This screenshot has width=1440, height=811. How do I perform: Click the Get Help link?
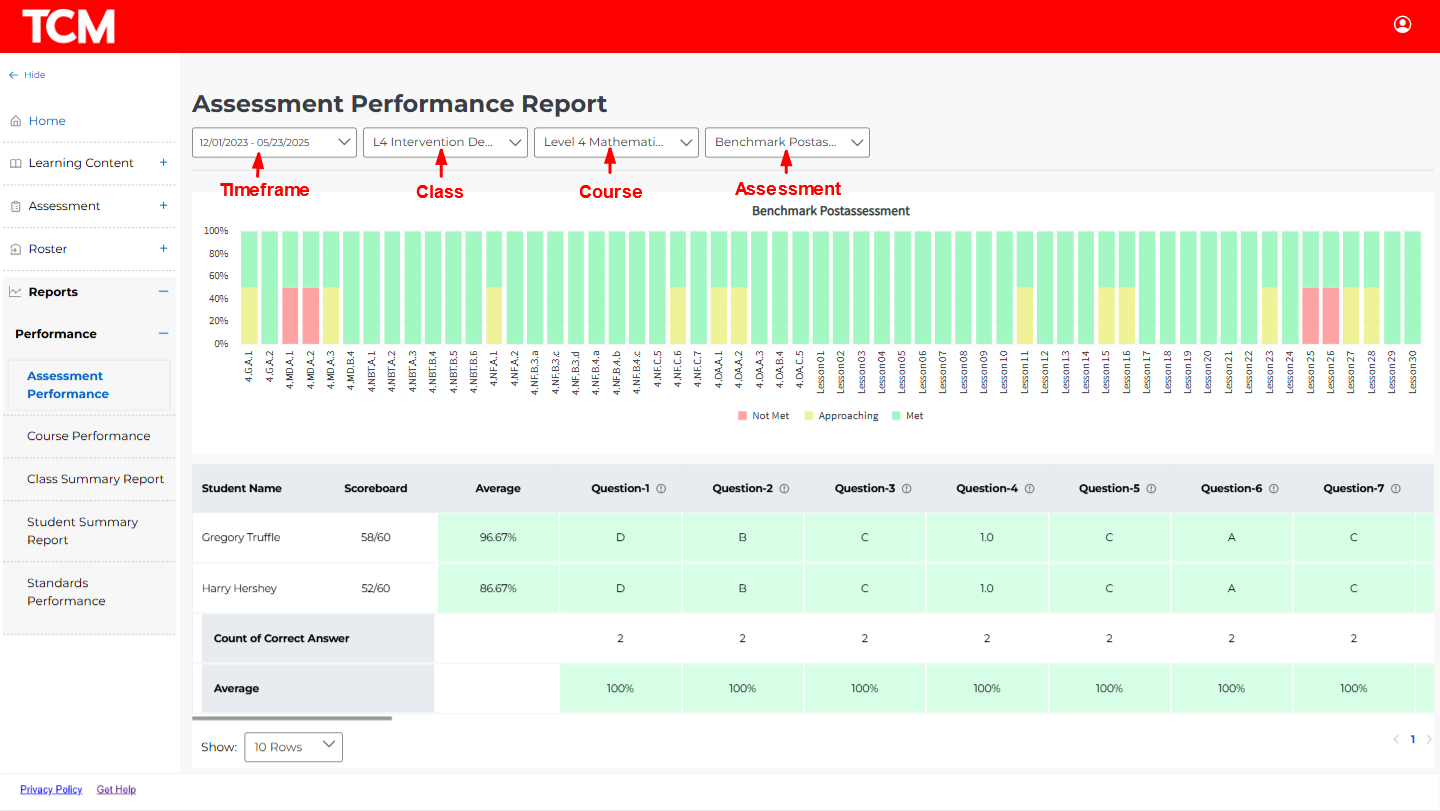tap(116, 790)
